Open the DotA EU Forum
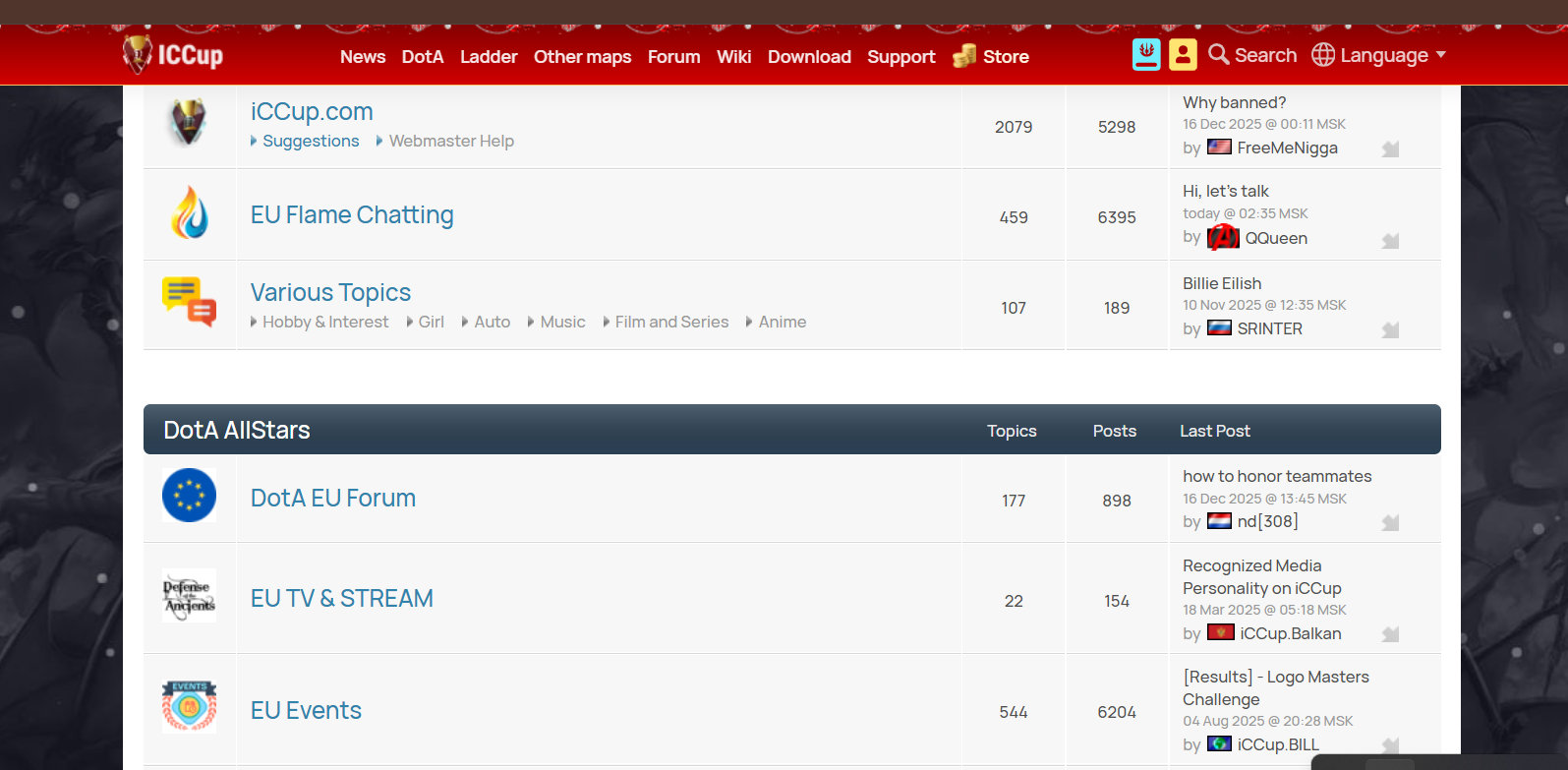1568x770 pixels. (x=333, y=498)
